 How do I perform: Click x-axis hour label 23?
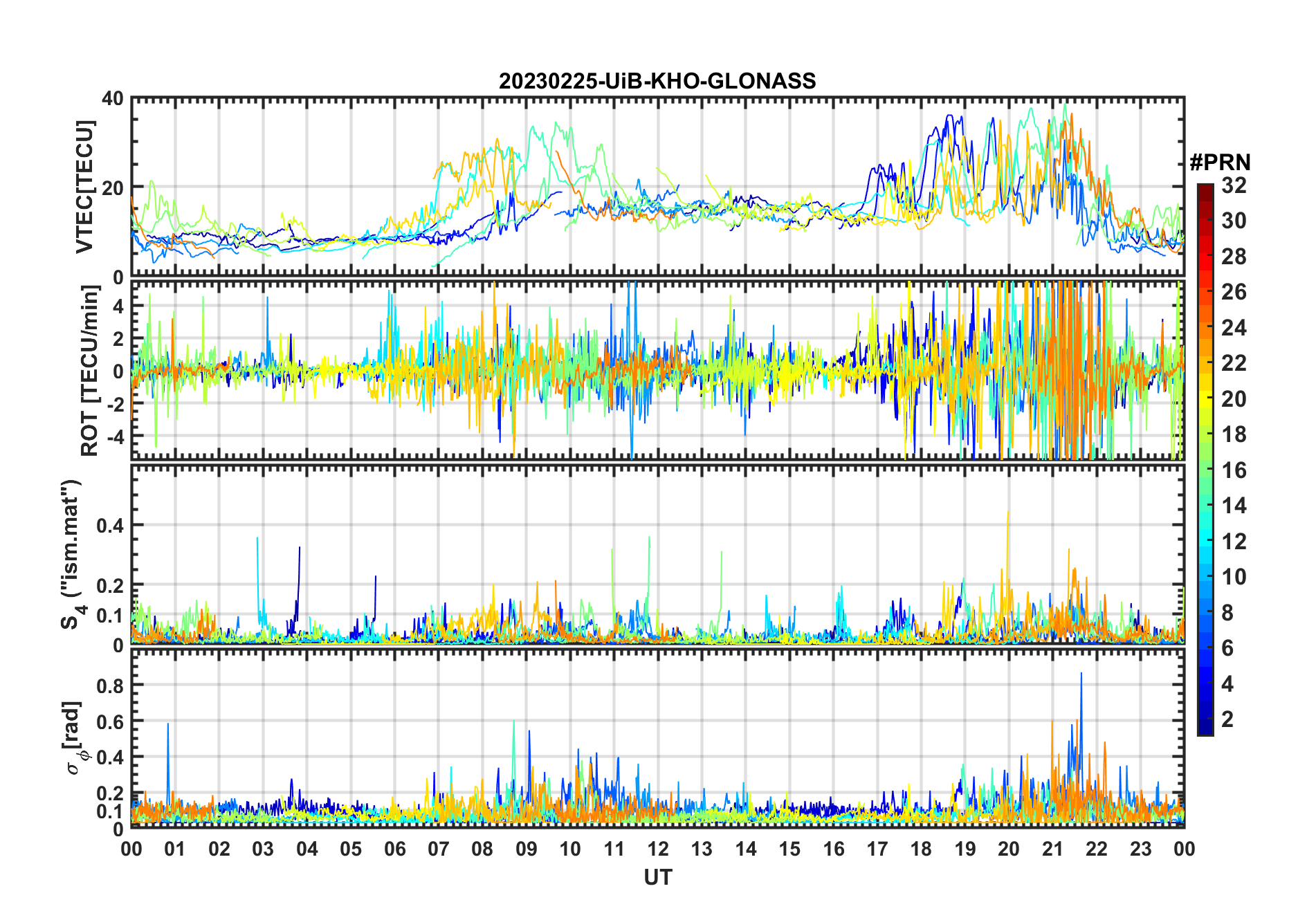click(1140, 849)
